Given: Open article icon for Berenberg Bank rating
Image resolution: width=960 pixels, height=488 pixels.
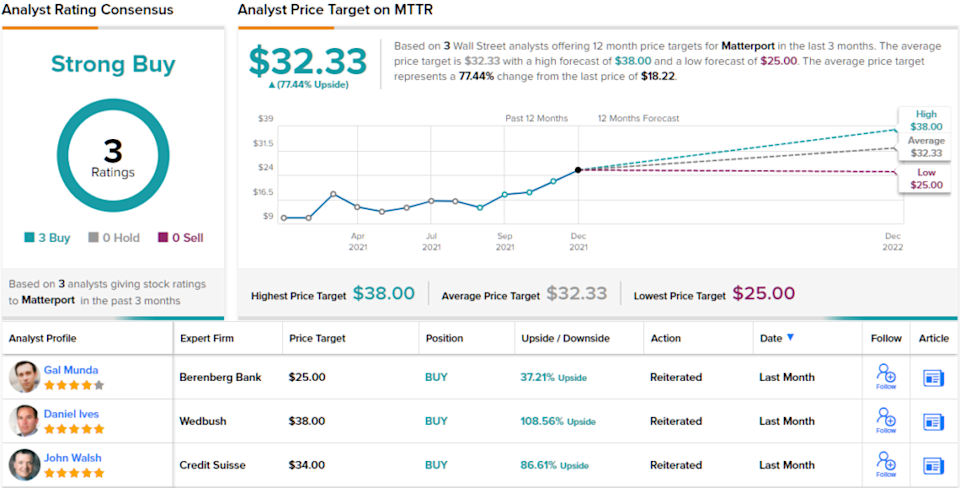Looking at the screenshot, I should [933, 377].
